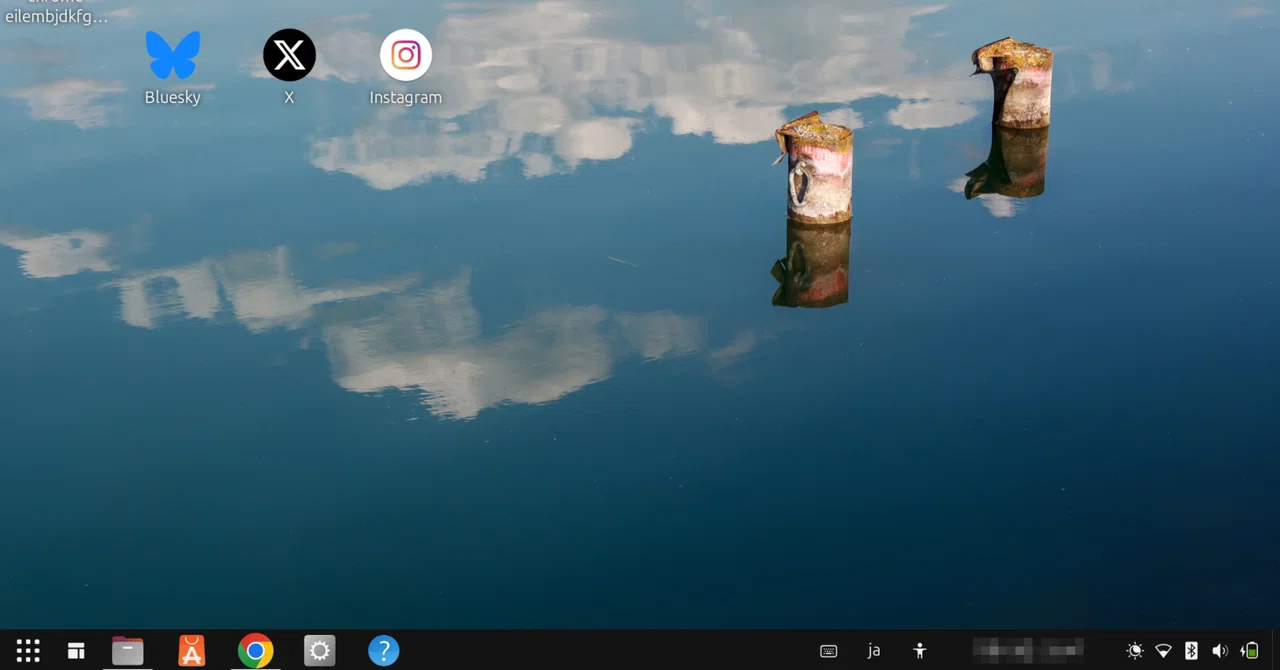Select the Bluesky label text

[172, 97]
